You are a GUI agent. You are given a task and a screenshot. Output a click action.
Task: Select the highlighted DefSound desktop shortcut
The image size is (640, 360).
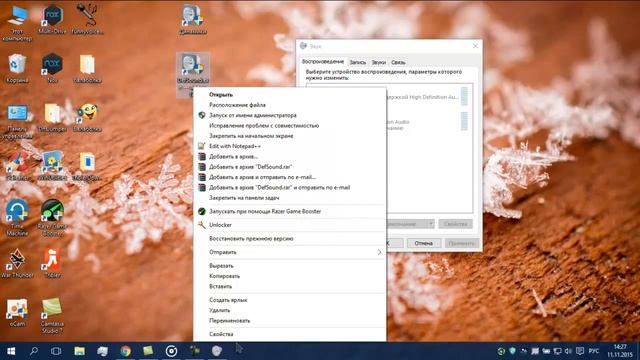click(193, 74)
